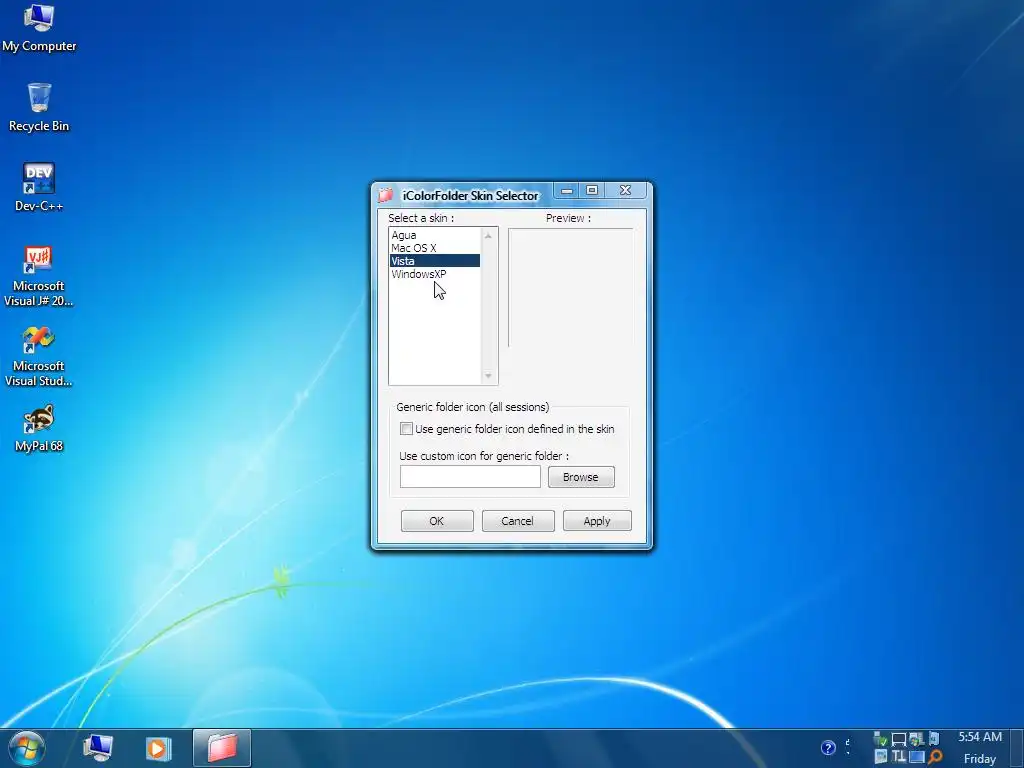Click the skin Preview pane

click(570, 287)
